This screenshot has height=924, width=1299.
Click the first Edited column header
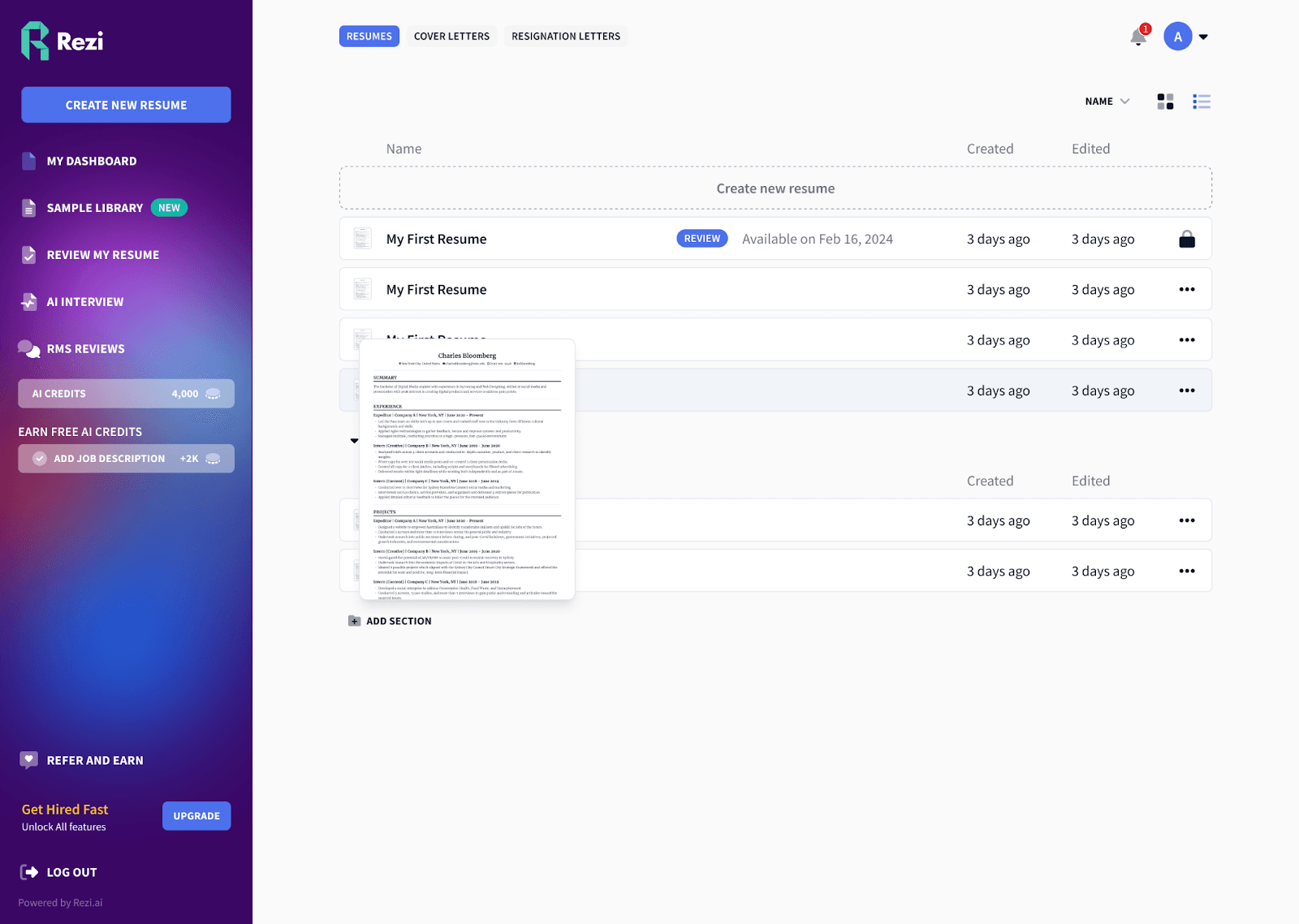pyautogui.click(x=1090, y=149)
